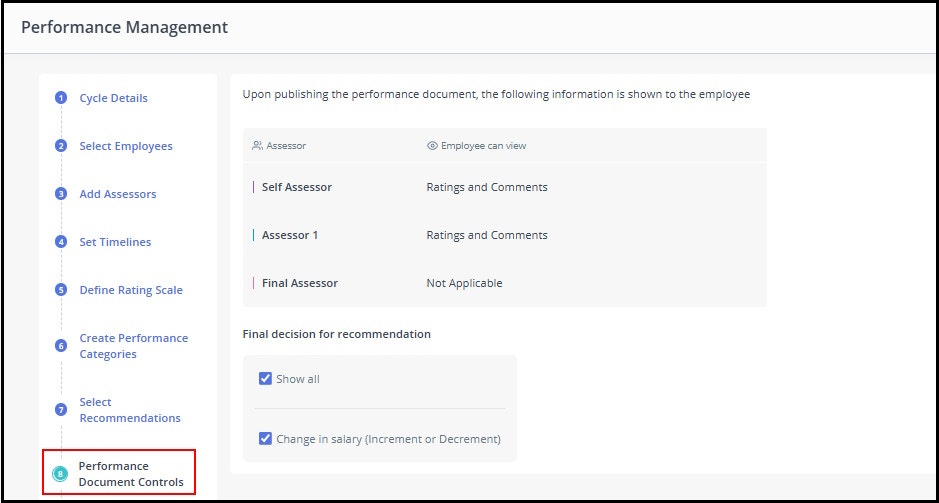Click the Final Assessor row label
The image size is (939, 503).
tap(299, 283)
